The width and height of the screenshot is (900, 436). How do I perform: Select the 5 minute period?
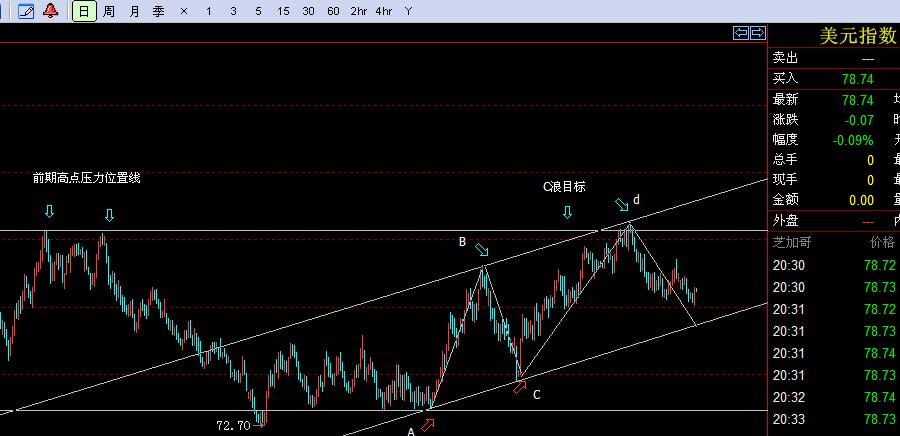258,11
